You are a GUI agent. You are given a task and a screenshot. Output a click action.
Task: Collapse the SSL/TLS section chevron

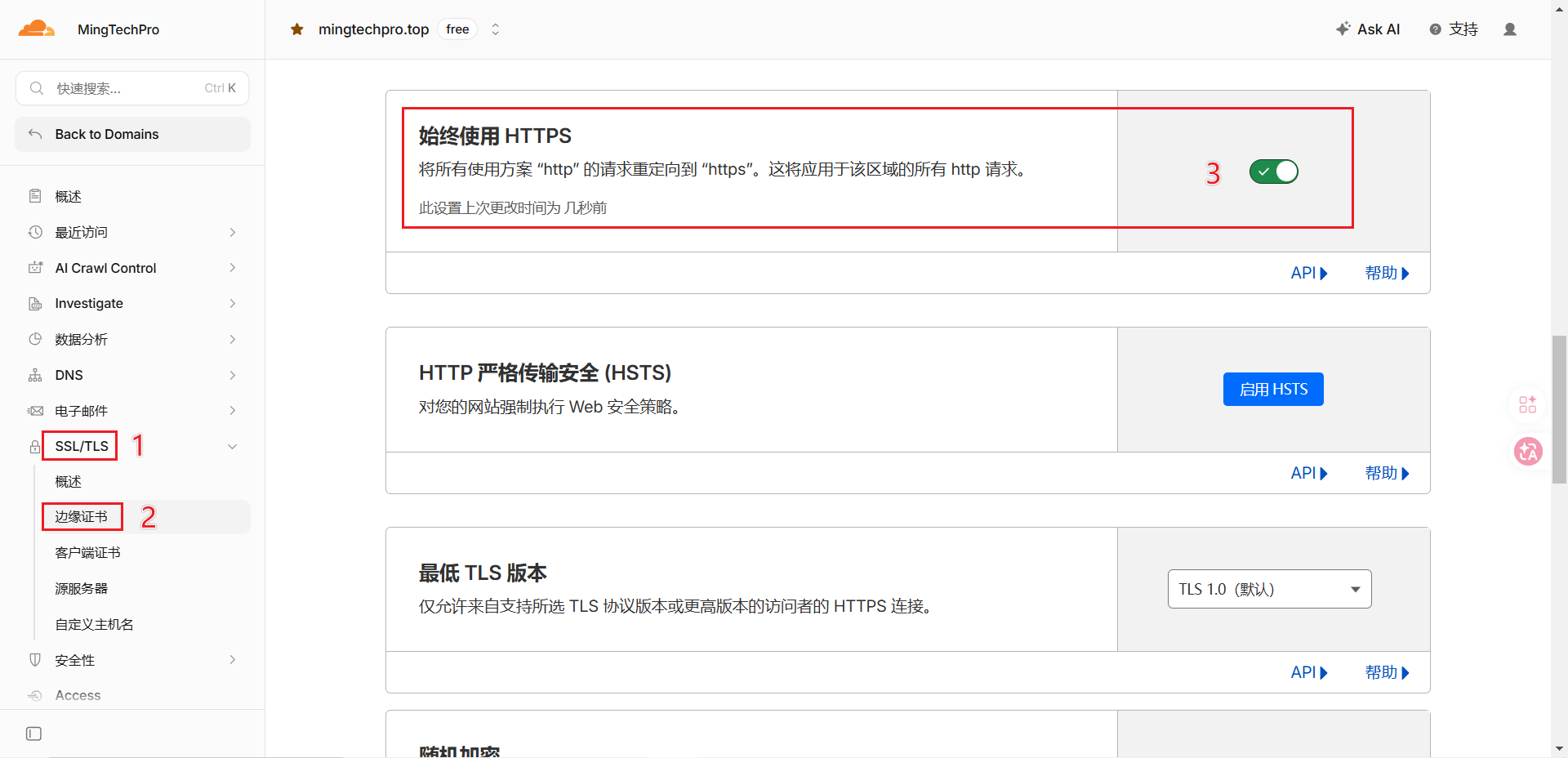click(233, 447)
